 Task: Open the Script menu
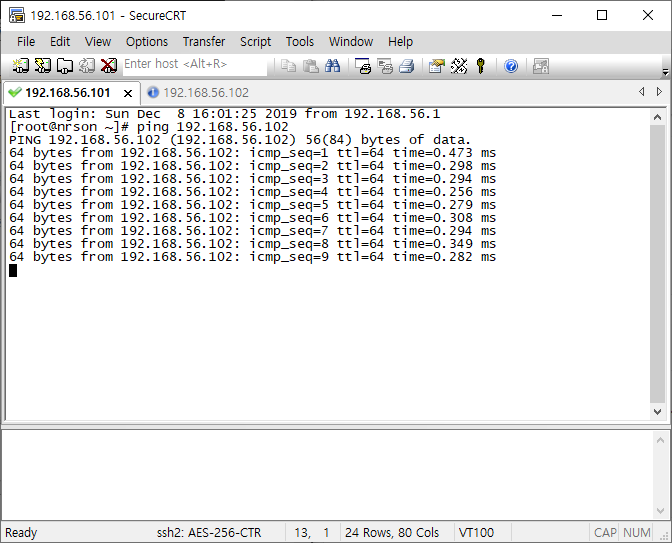point(255,42)
